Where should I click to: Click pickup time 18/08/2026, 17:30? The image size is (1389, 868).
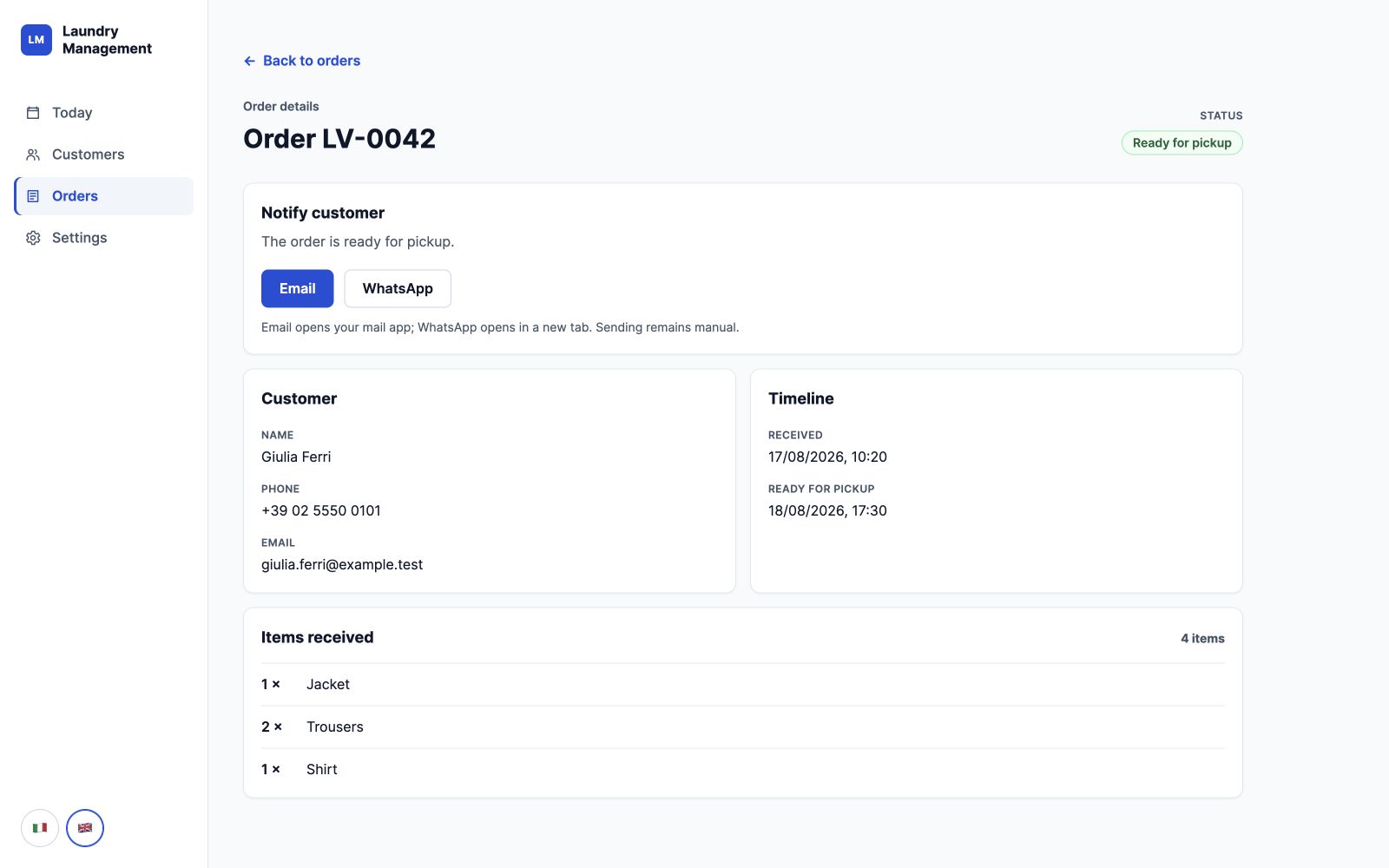point(827,510)
